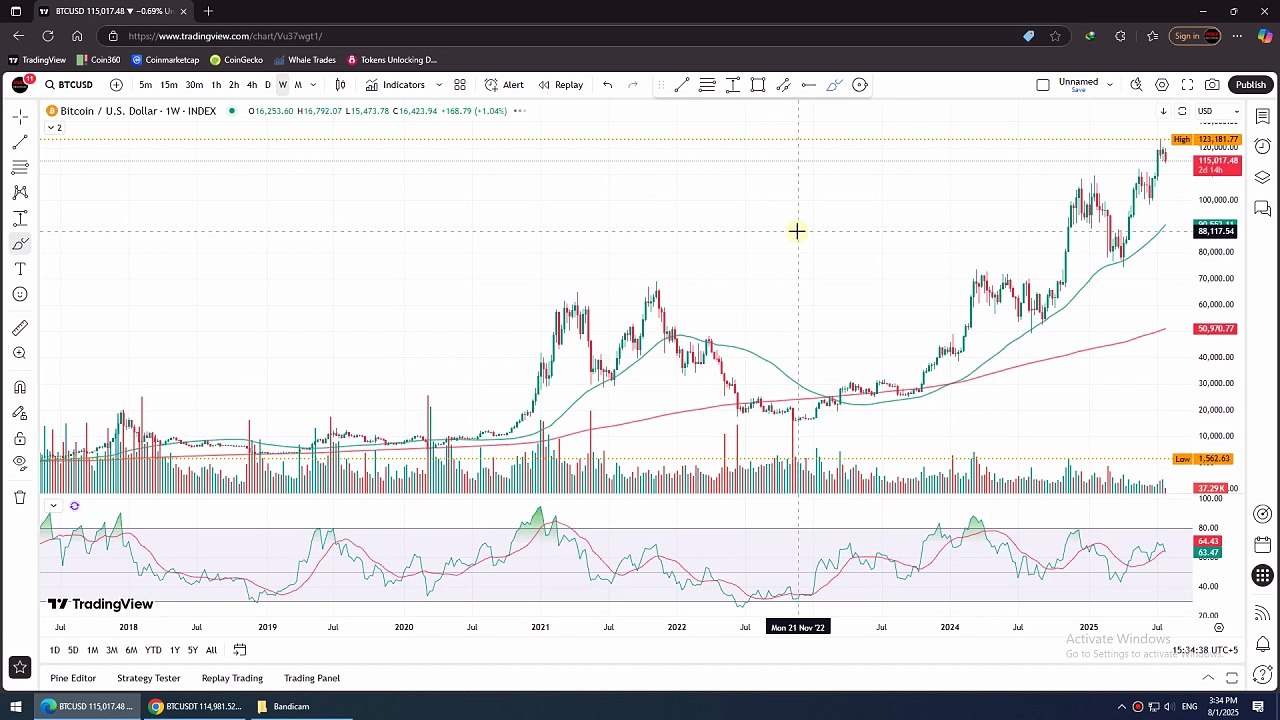Switch to the BTCUSD browser tab

112,11
